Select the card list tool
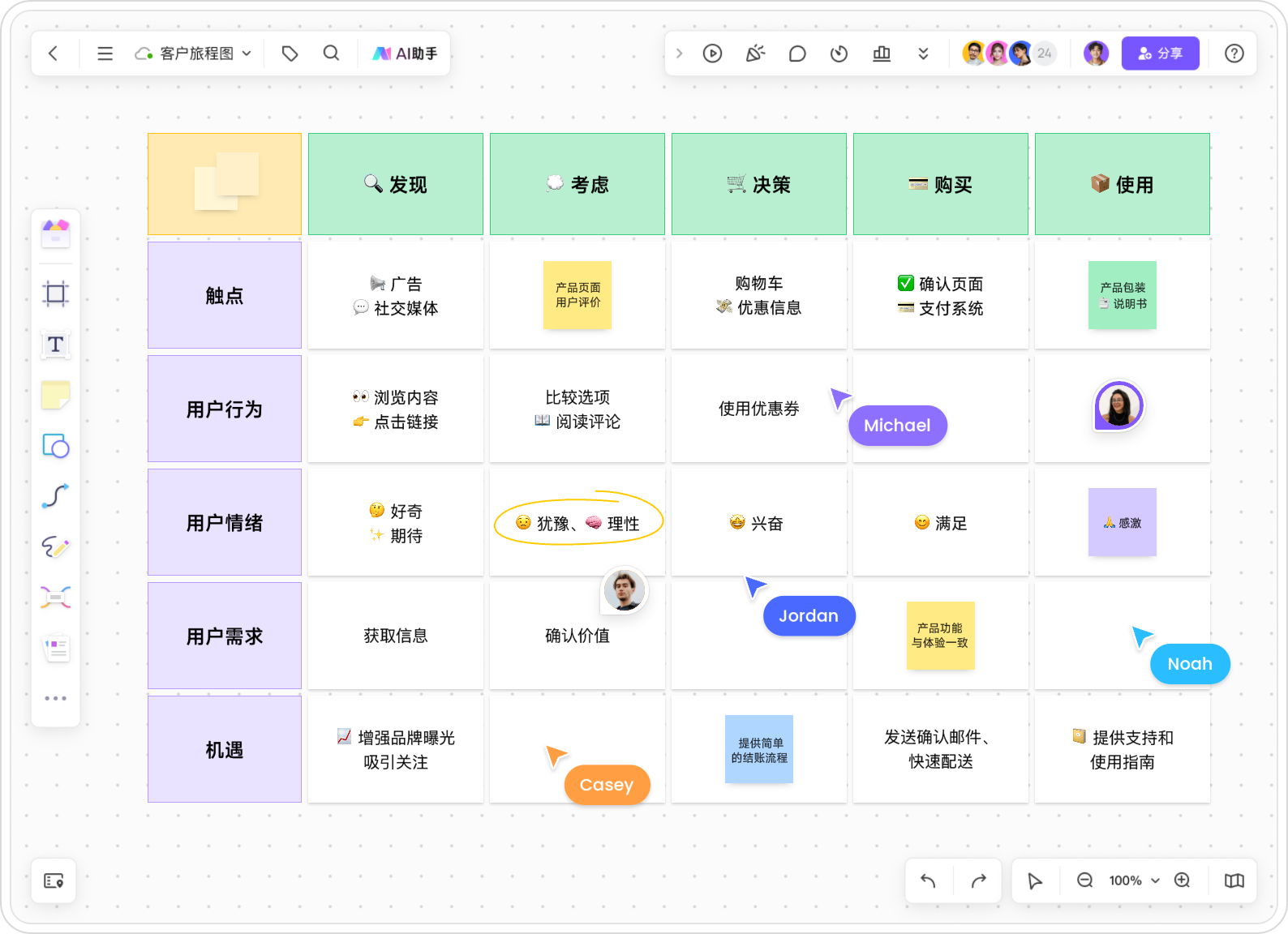The height and width of the screenshot is (934, 1288). click(56, 648)
